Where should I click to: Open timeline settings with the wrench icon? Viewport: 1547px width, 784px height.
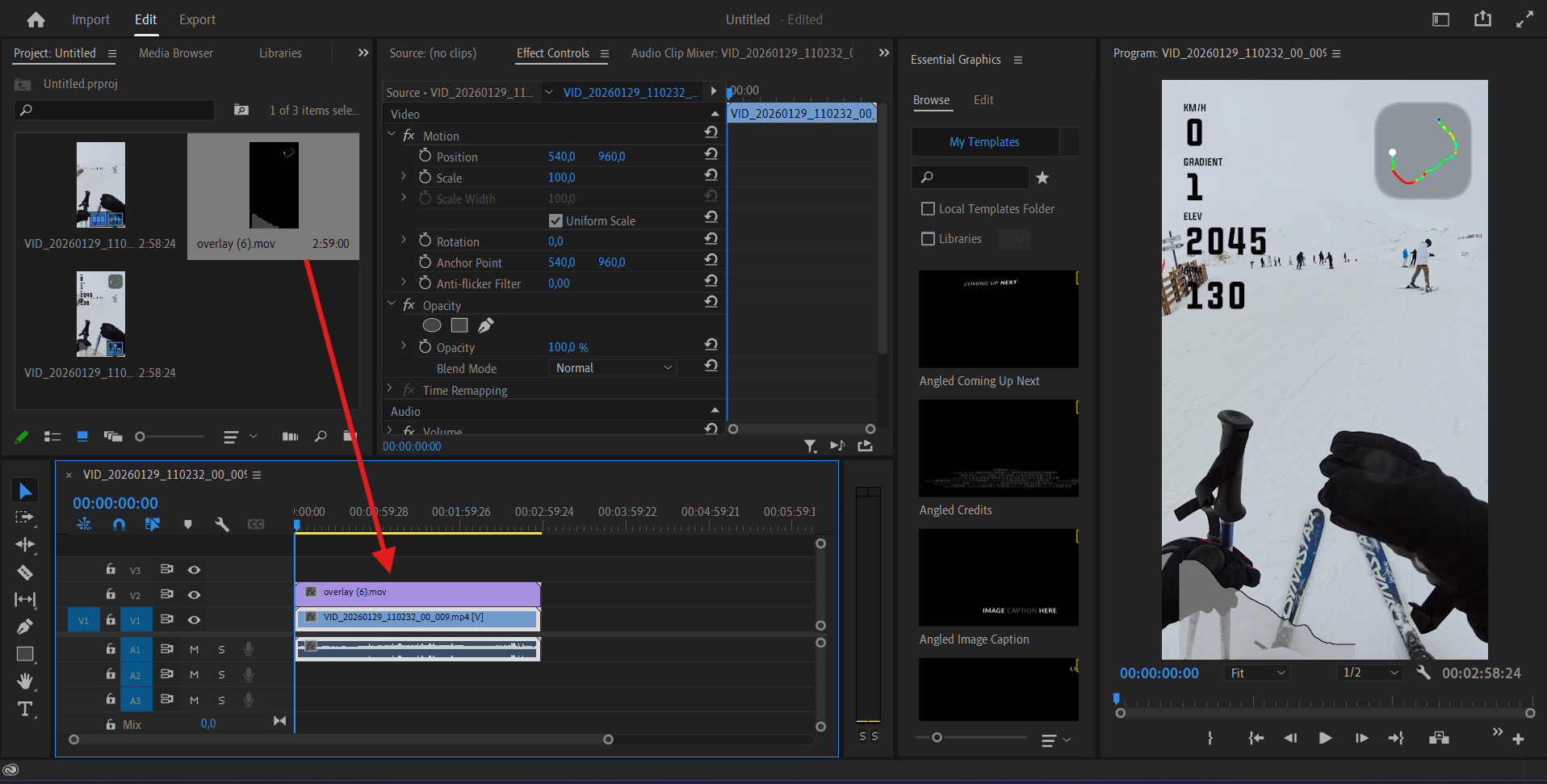coord(222,524)
